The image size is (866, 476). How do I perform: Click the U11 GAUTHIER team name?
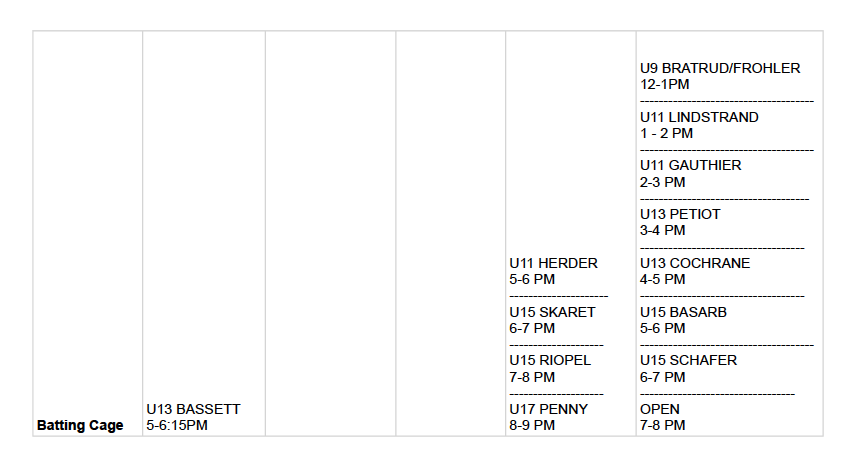click(691, 165)
